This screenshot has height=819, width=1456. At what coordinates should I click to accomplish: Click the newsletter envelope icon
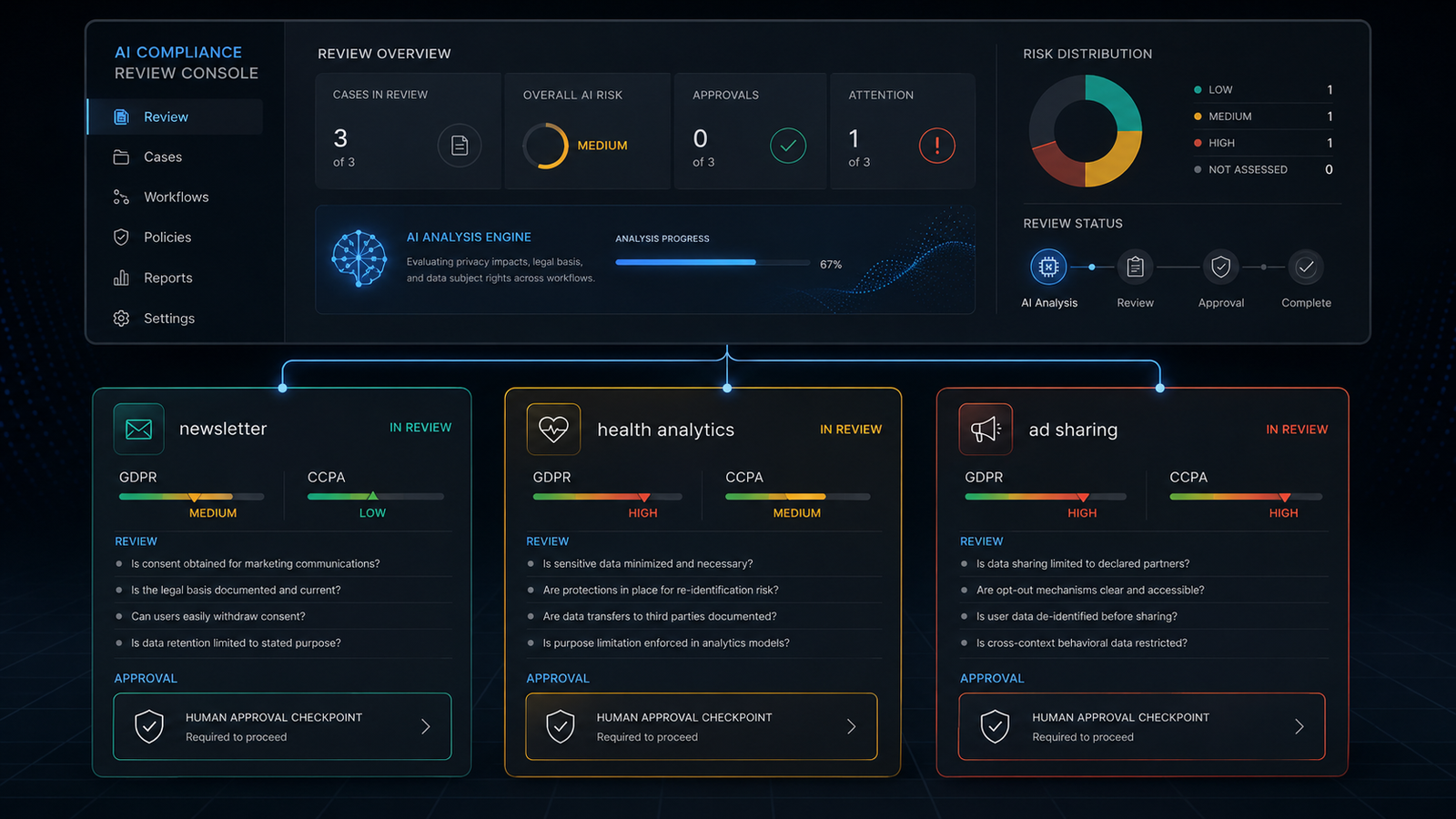tap(138, 429)
